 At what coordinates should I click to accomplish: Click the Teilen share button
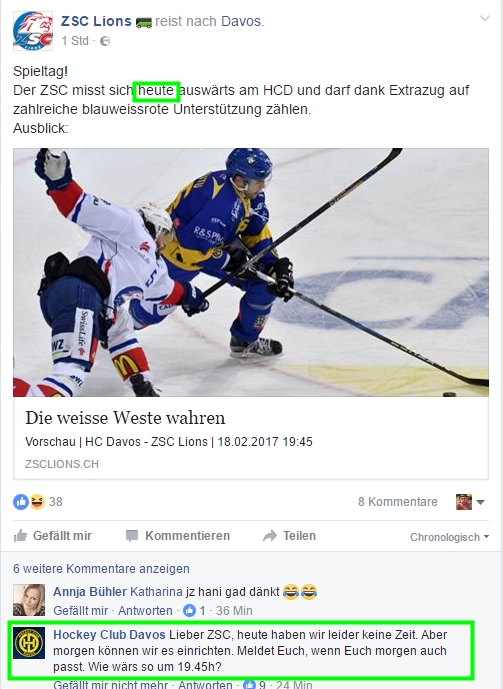(289, 536)
